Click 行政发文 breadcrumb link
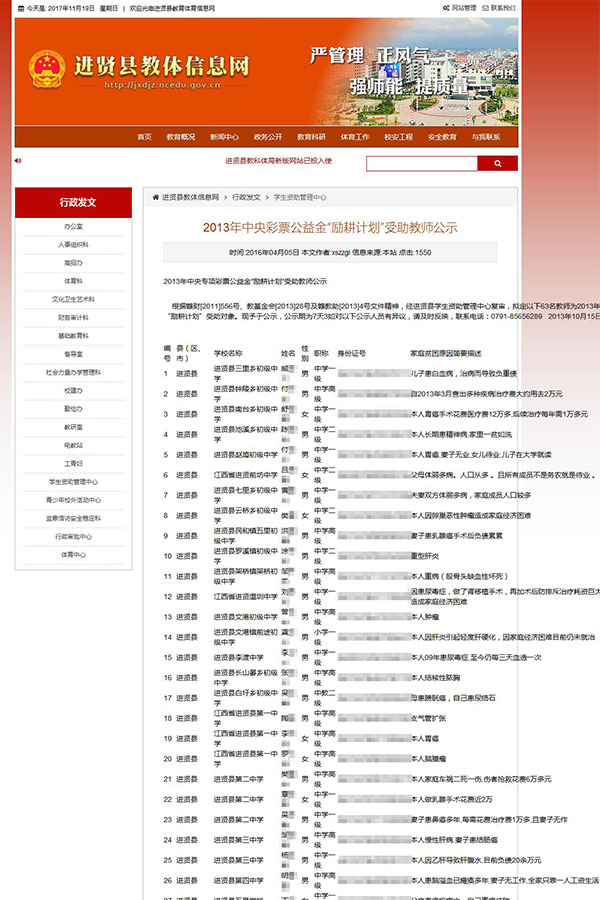The width and height of the screenshot is (600, 900). (x=246, y=197)
